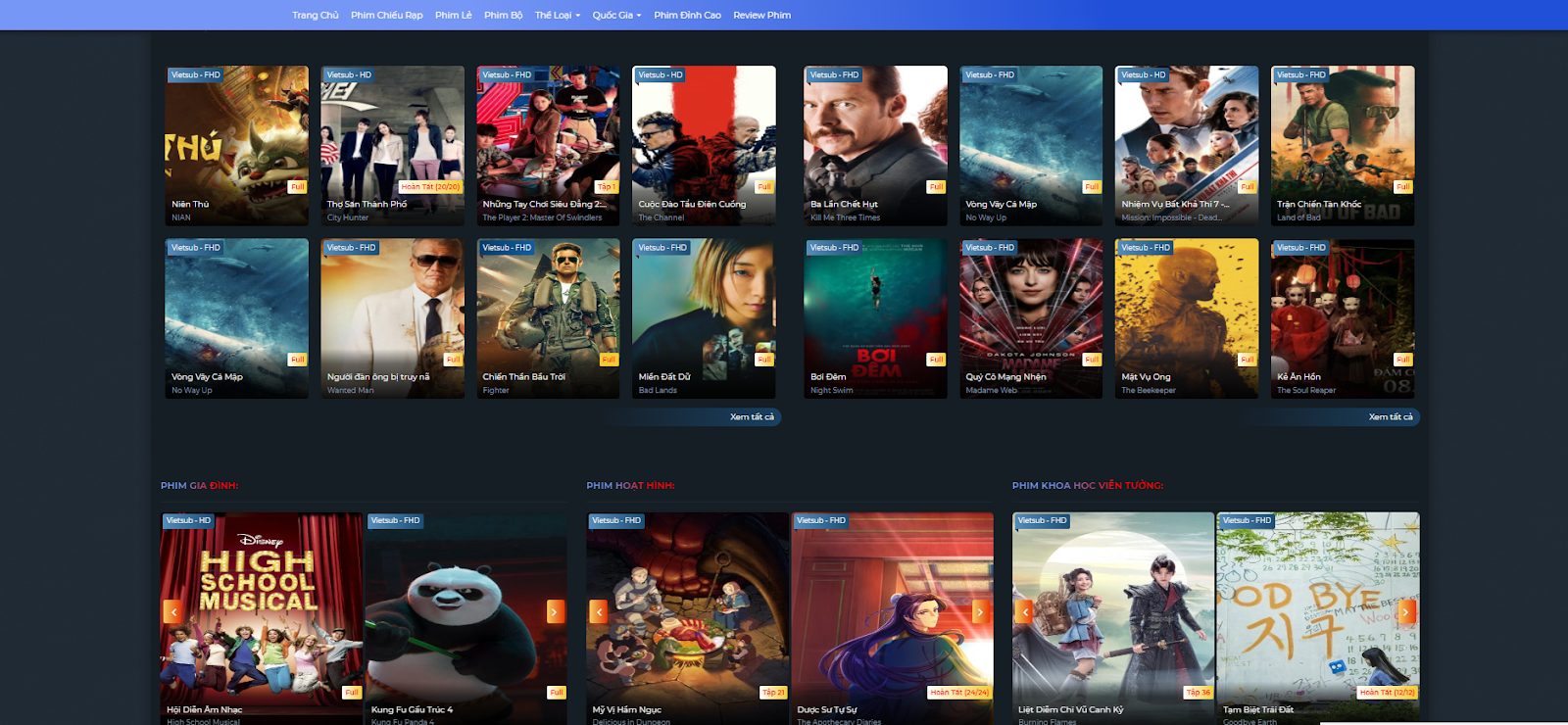Open Cuộc Đào Tẩu Điên Cuồng poster

tap(704, 145)
